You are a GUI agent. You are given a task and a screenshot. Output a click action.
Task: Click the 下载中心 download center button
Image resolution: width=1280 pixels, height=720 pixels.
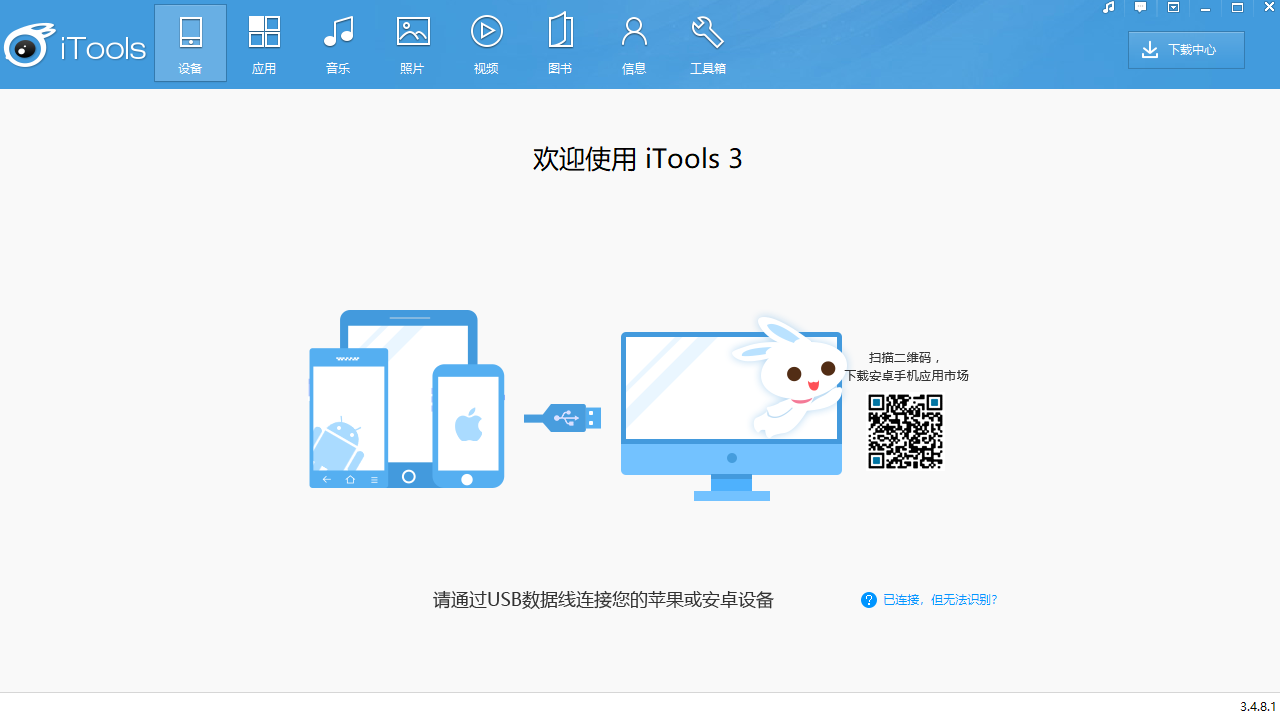coord(1186,50)
